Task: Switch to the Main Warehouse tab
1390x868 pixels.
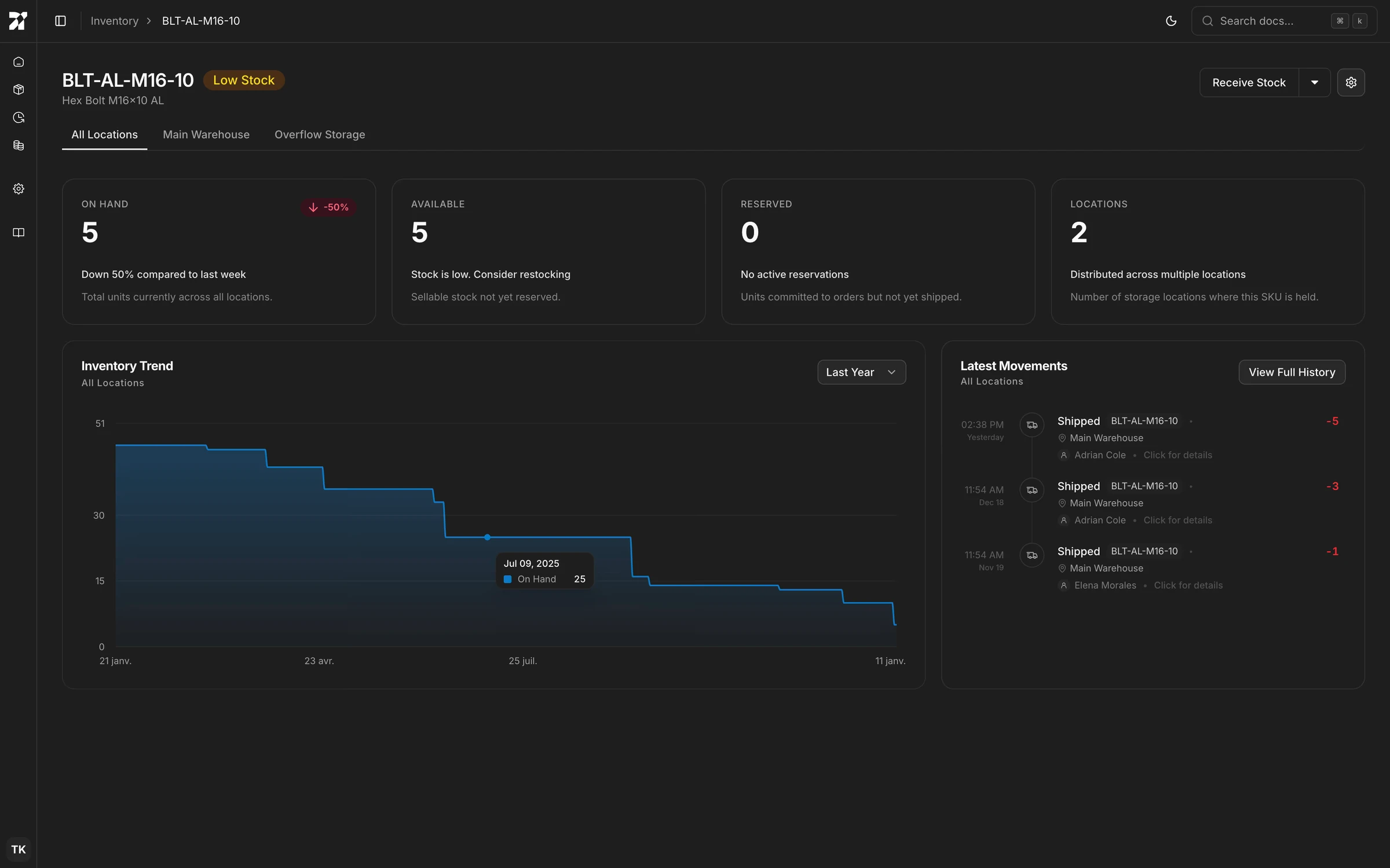Action: coord(206,135)
